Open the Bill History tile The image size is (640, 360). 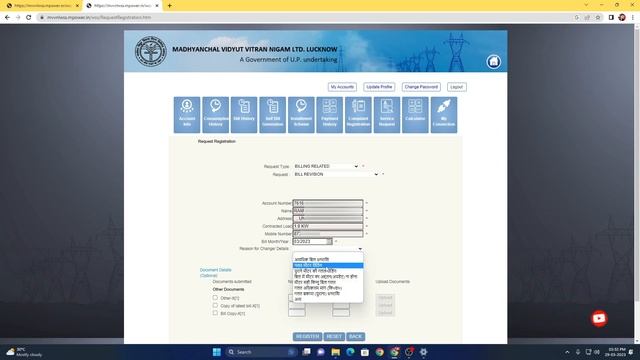tap(244, 115)
